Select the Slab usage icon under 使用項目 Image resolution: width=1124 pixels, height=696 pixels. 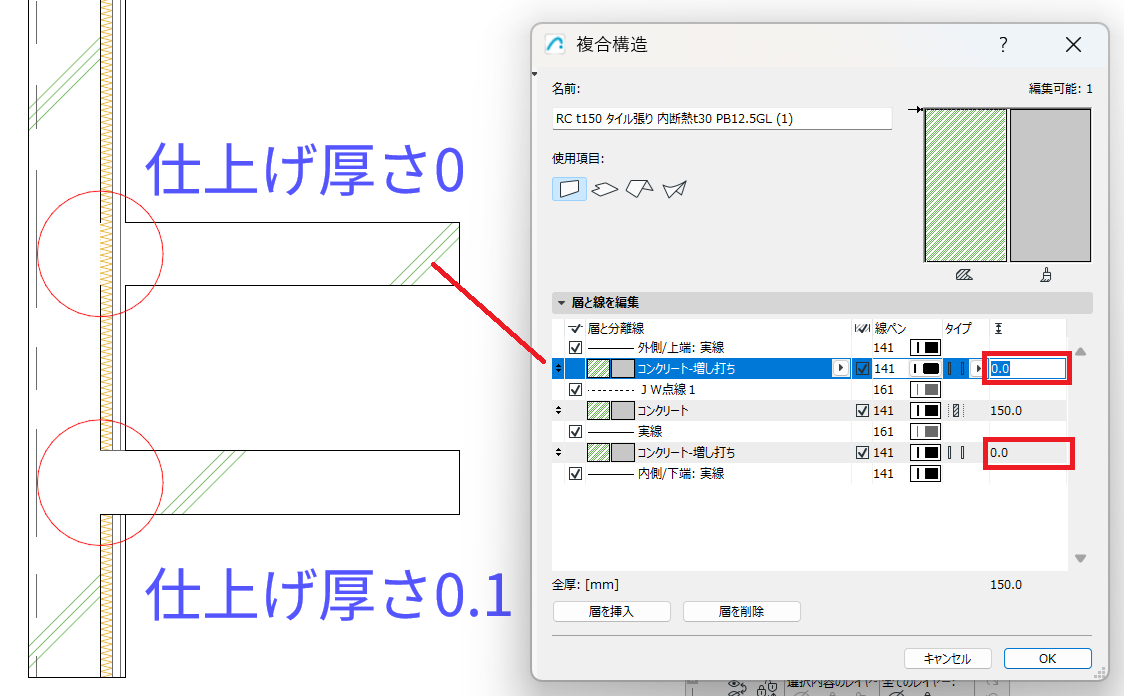(604, 189)
